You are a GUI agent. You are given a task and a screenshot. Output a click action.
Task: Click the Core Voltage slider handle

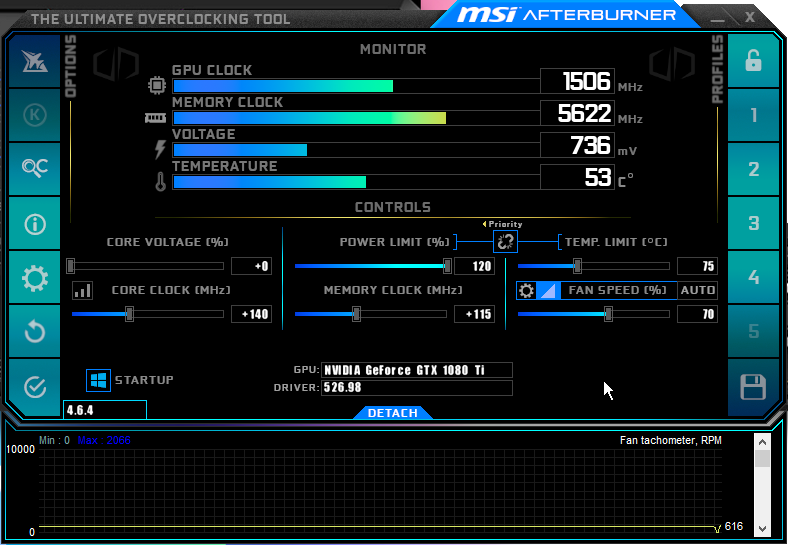(71, 266)
